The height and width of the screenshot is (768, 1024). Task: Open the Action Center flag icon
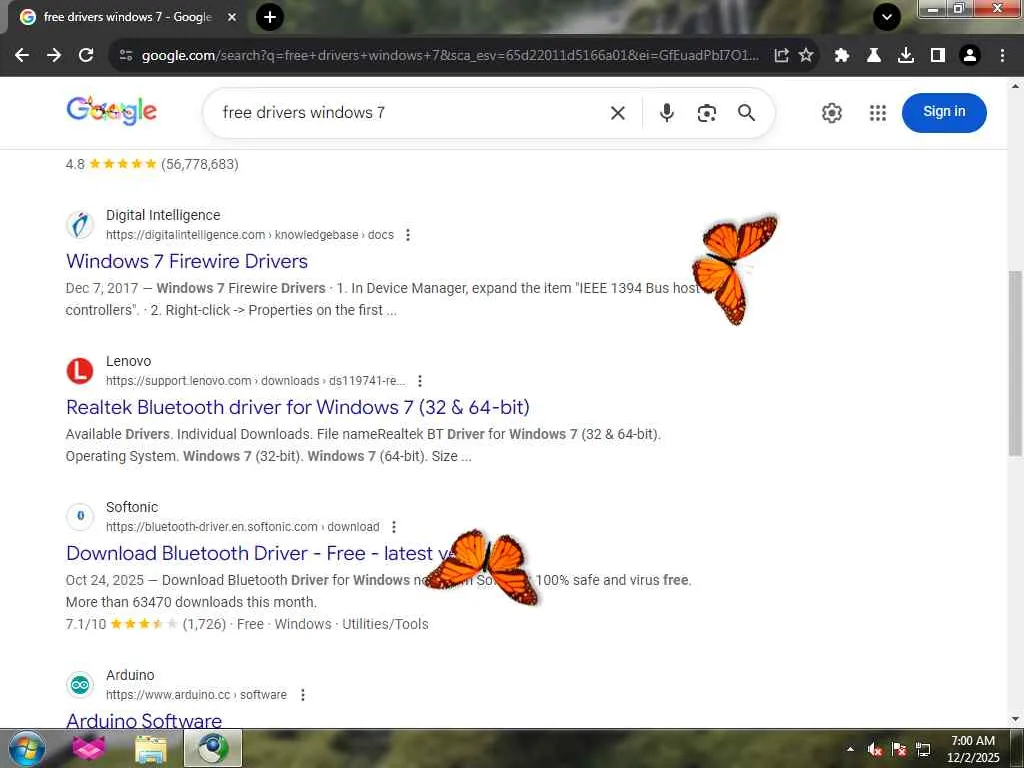[x=899, y=750]
